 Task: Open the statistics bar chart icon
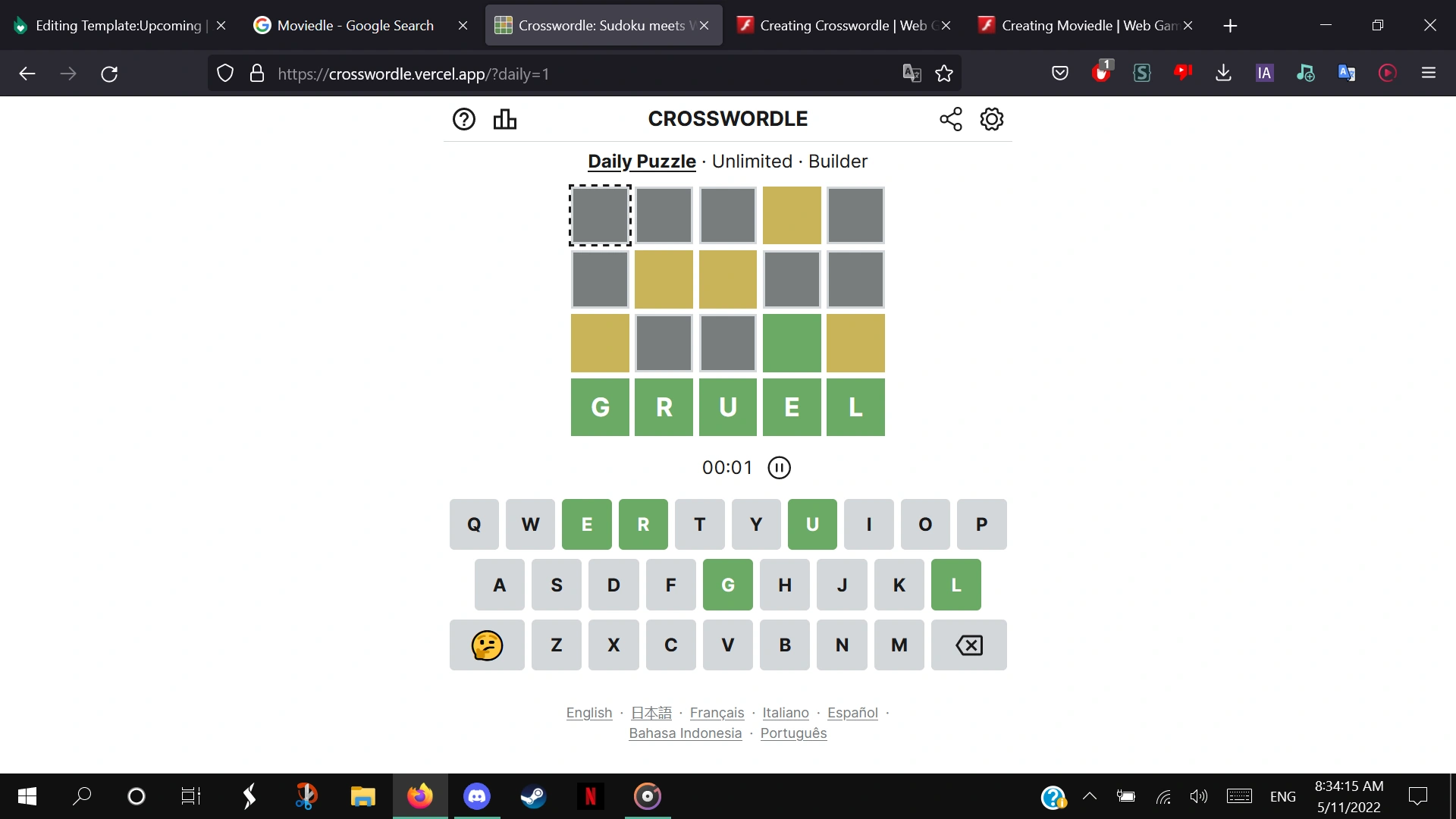click(x=504, y=119)
